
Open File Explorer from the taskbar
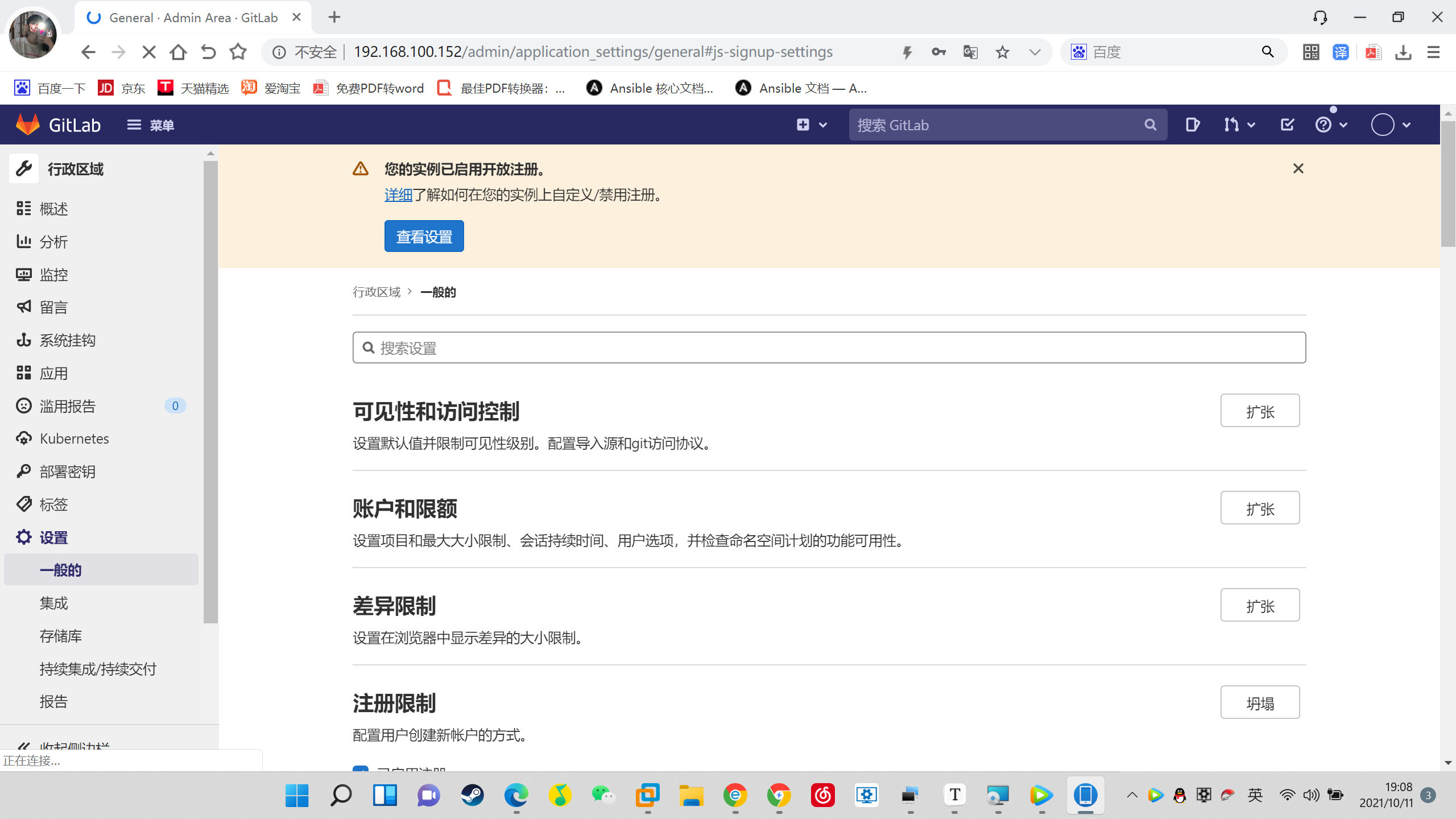click(x=691, y=795)
